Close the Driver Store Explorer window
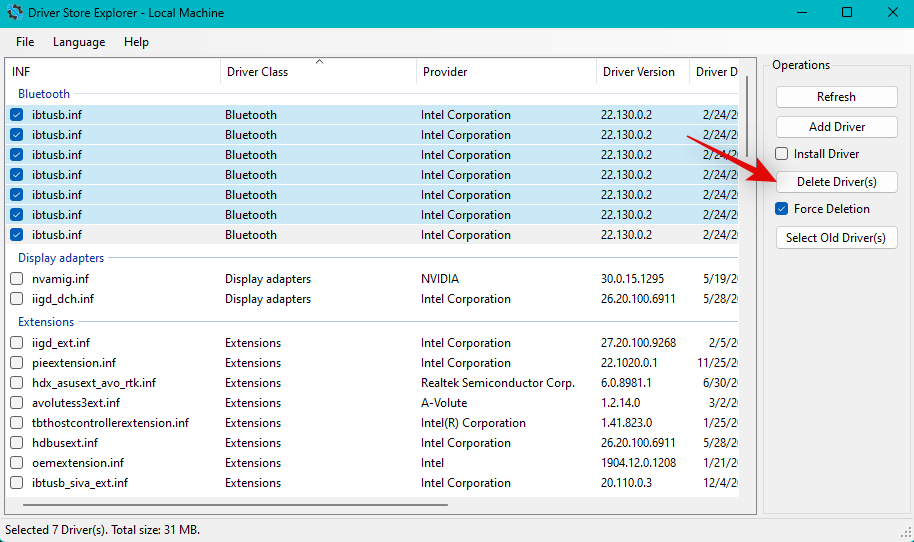This screenshot has height=542, width=914. click(892, 12)
